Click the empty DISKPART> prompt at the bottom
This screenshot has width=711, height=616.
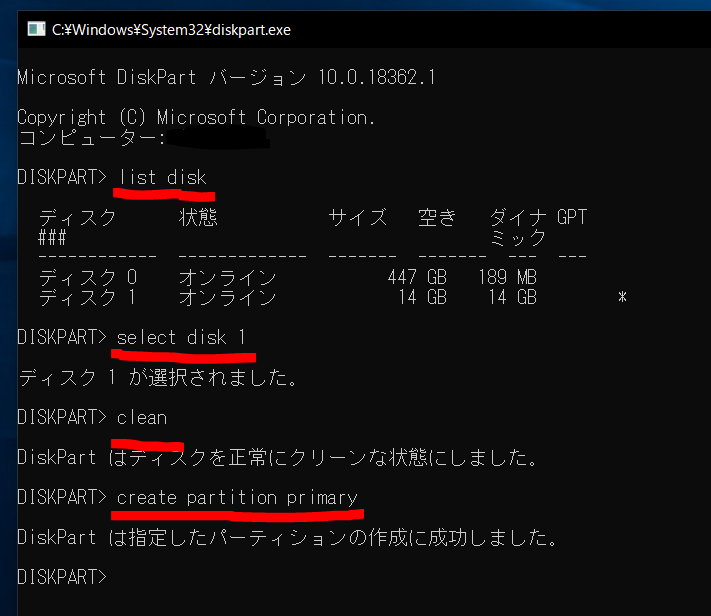[x=62, y=577]
